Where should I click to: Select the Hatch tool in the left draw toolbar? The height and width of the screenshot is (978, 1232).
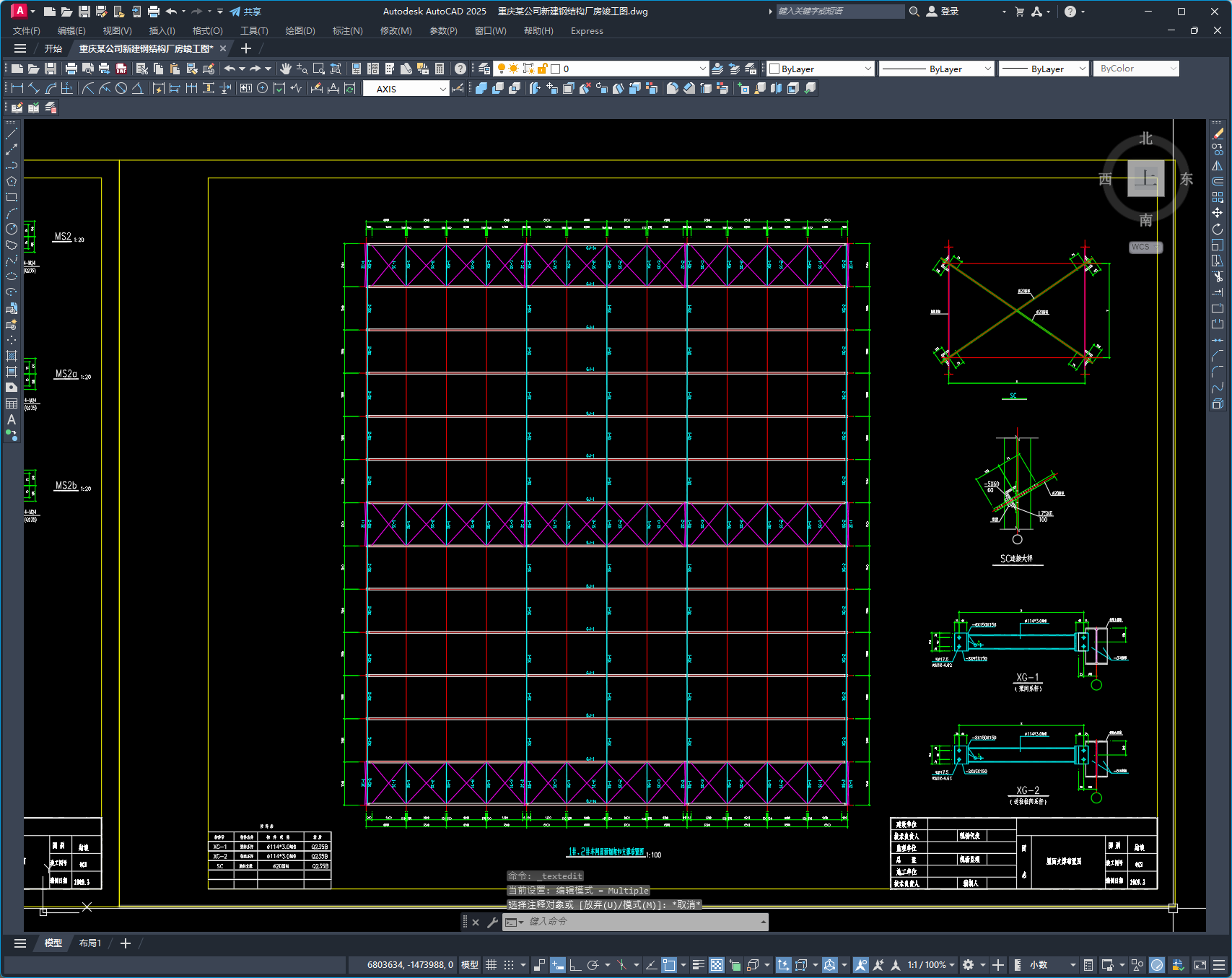pos(12,356)
